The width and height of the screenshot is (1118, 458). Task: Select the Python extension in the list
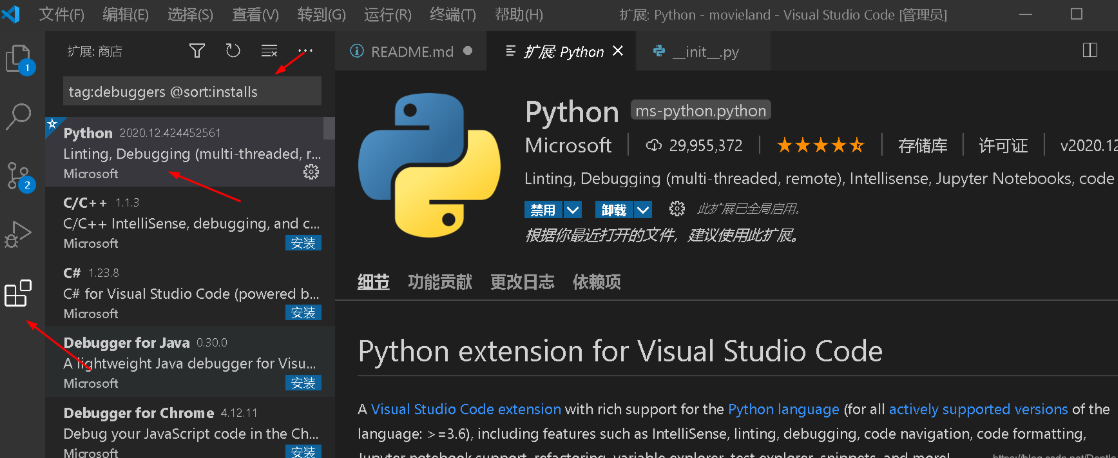click(x=190, y=152)
